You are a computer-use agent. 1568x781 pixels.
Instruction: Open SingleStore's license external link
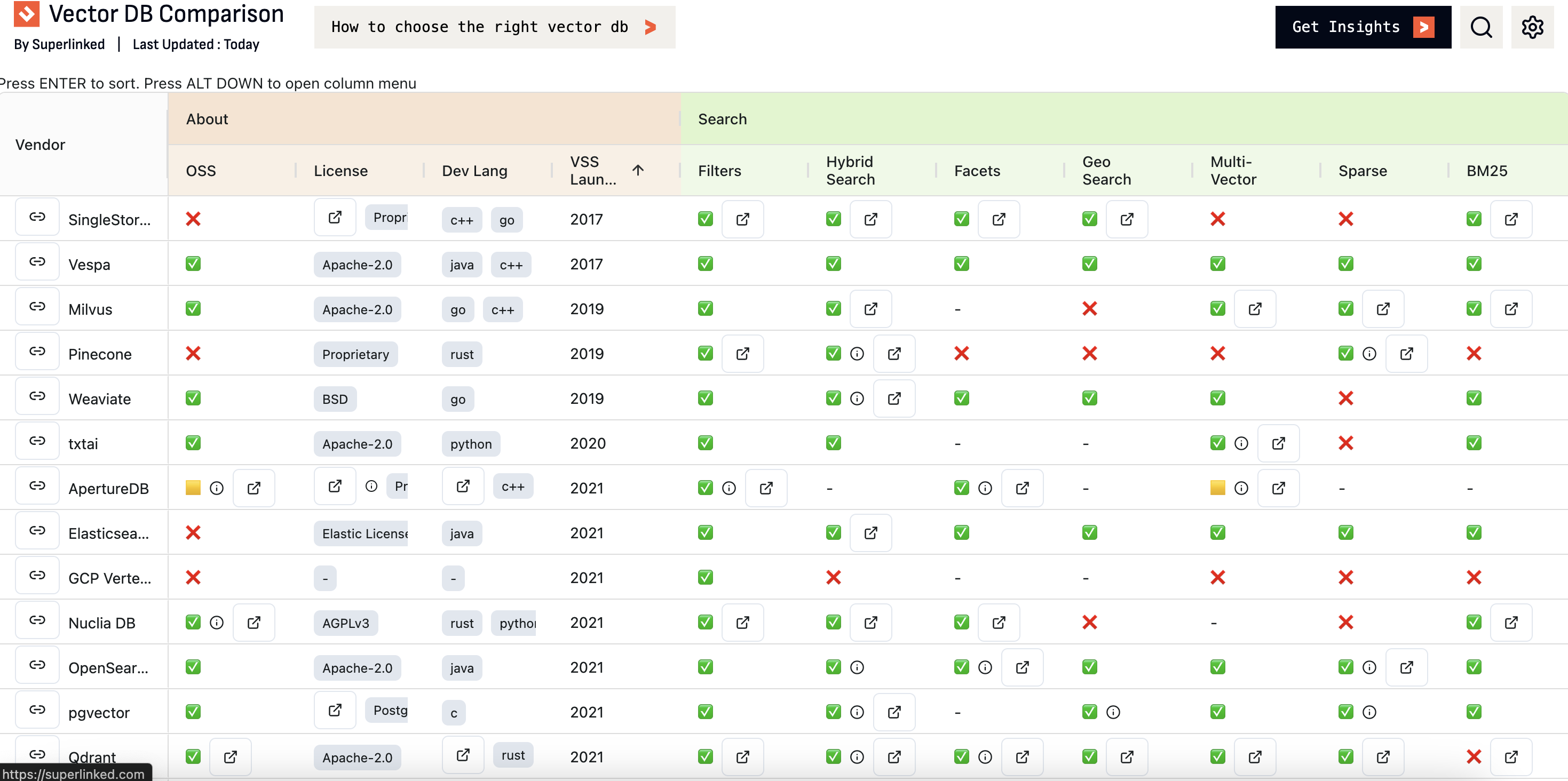[x=334, y=217]
